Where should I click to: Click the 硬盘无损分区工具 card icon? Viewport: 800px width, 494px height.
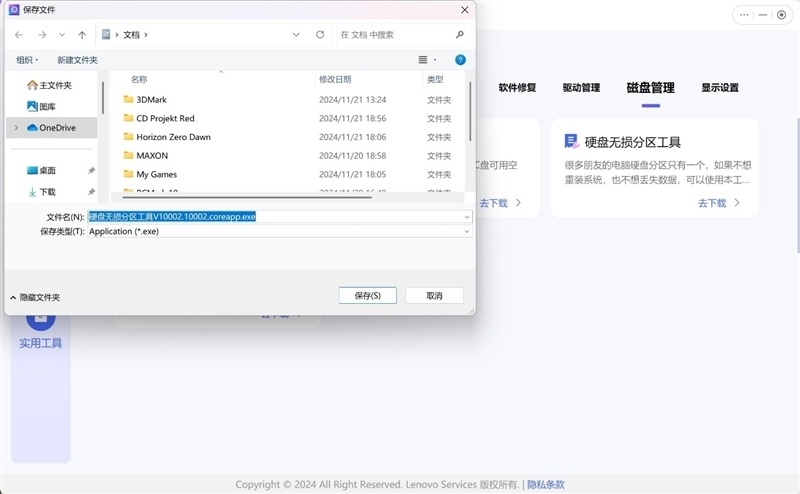[571, 142]
